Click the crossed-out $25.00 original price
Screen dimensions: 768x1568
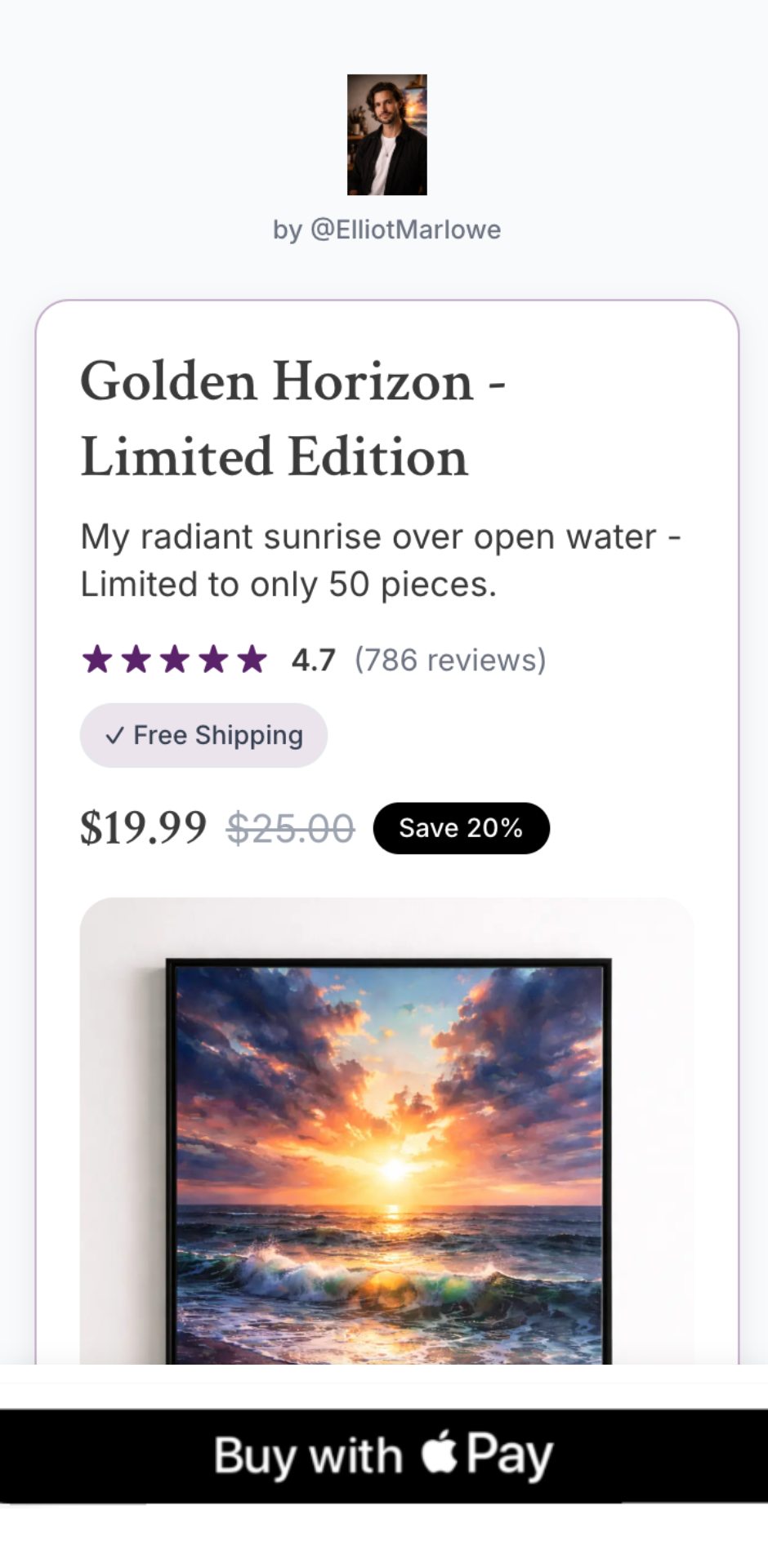(290, 828)
